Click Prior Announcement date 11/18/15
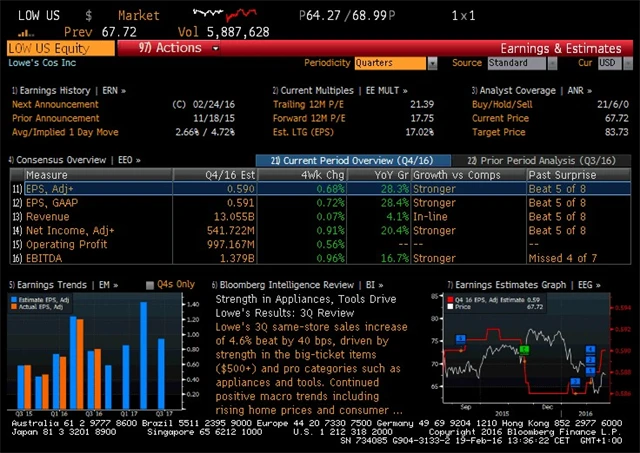 [214, 118]
